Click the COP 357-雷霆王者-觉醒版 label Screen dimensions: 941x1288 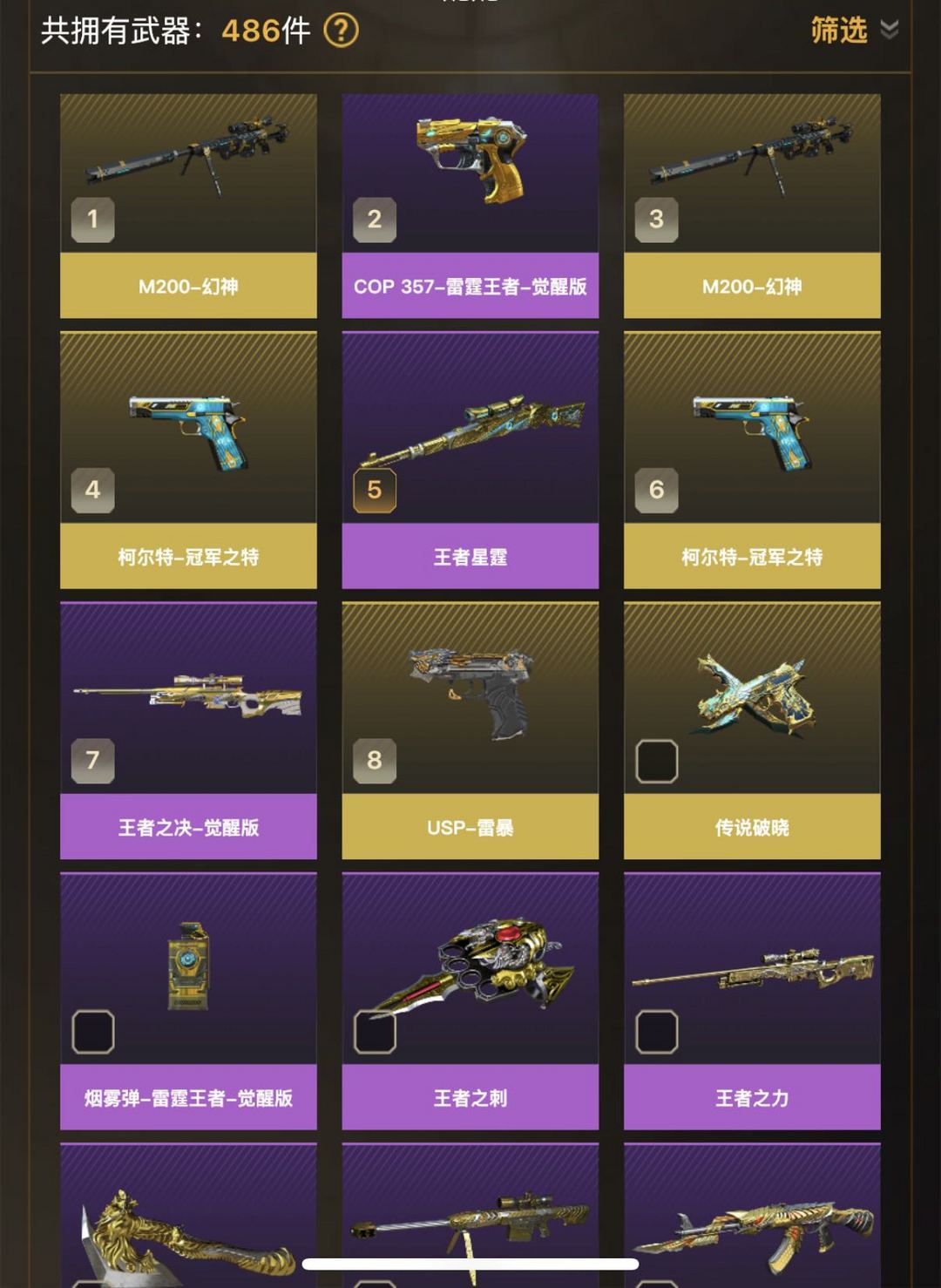[470, 286]
